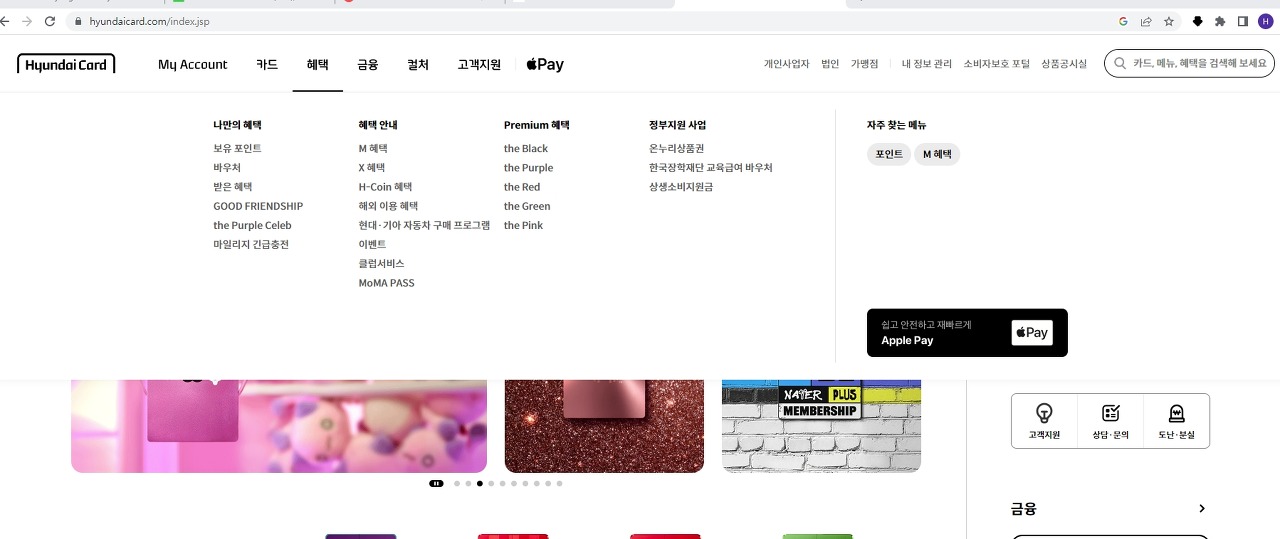Click browser back arrow
Image resolution: width=1280 pixels, height=539 pixels.
tap(6, 21)
